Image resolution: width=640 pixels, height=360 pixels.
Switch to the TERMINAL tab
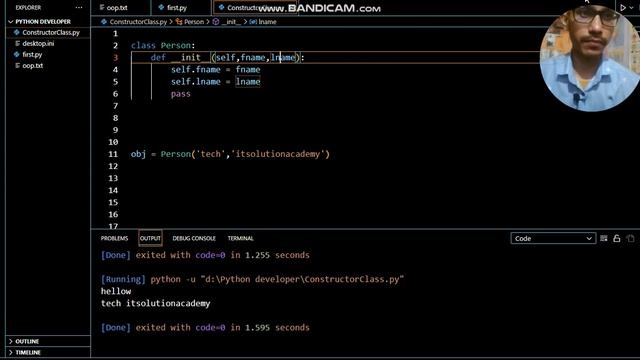(240, 238)
